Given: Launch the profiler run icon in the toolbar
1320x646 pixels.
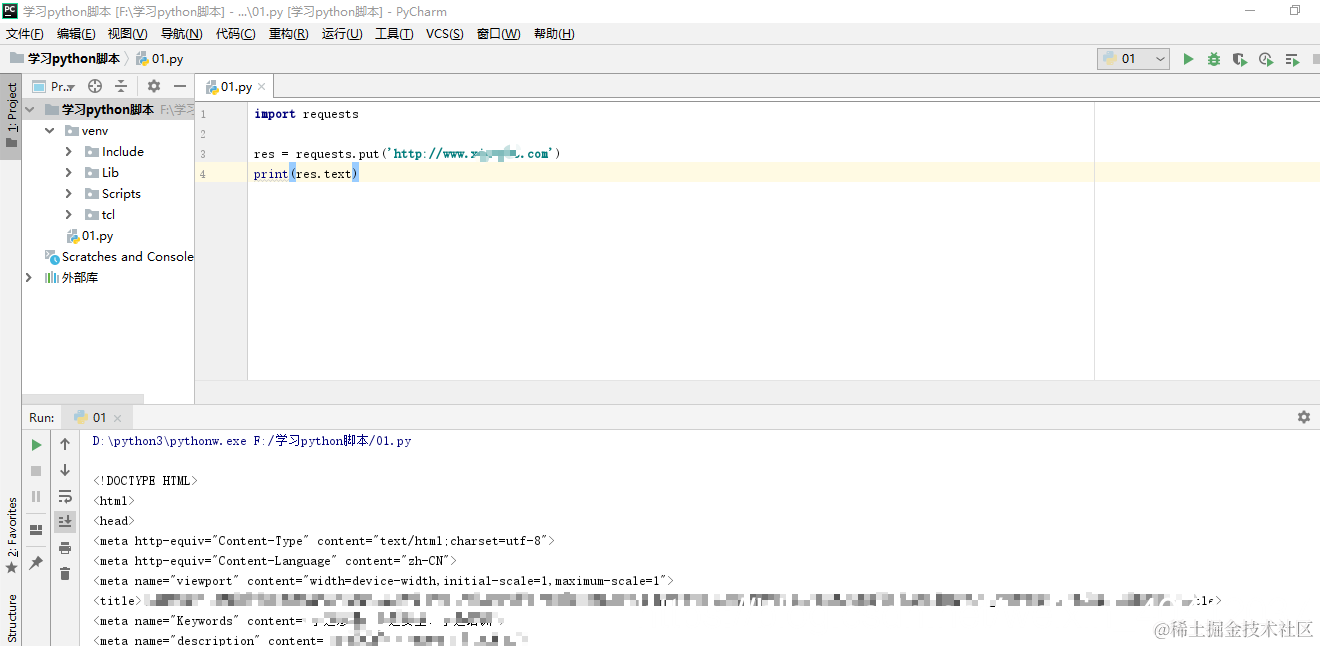Looking at the screenshot, I should [x=1266, y=59].
